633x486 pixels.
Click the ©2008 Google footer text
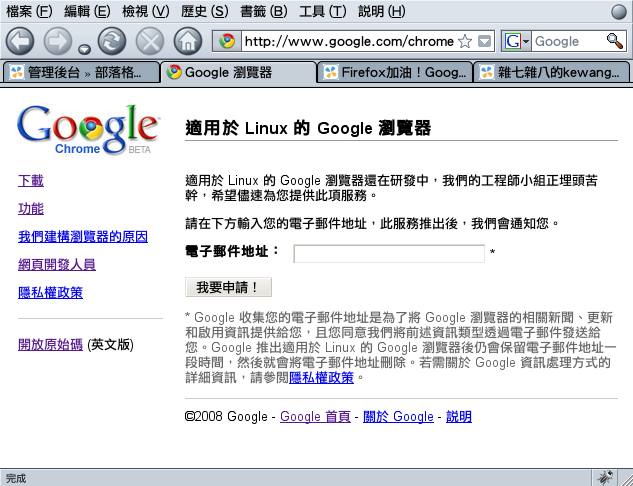point(226,417)
